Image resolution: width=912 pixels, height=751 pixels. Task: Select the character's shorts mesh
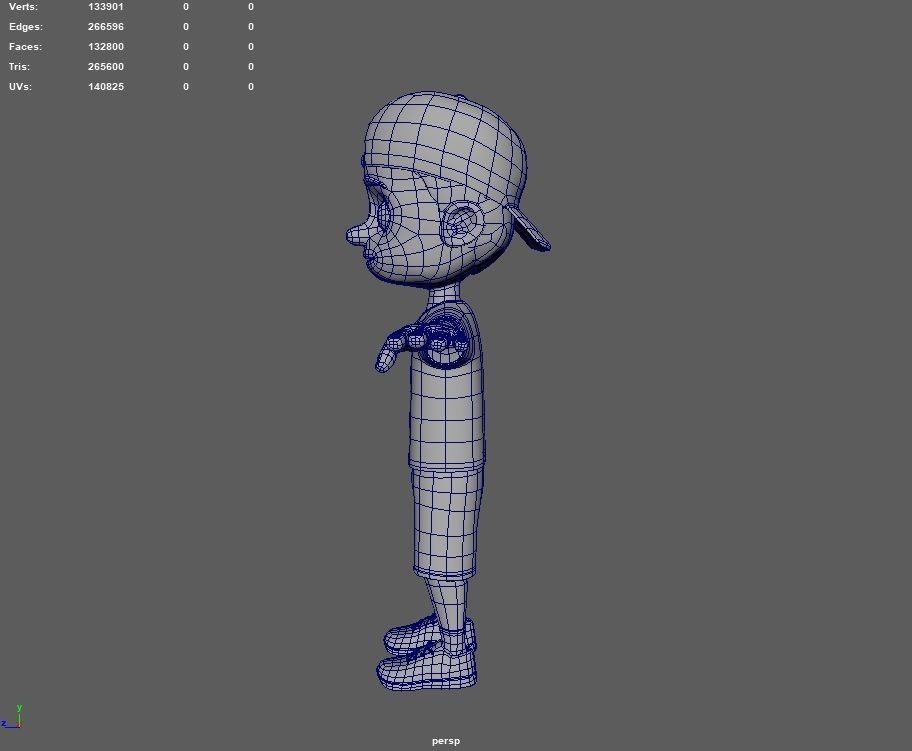tap(447, 524)
